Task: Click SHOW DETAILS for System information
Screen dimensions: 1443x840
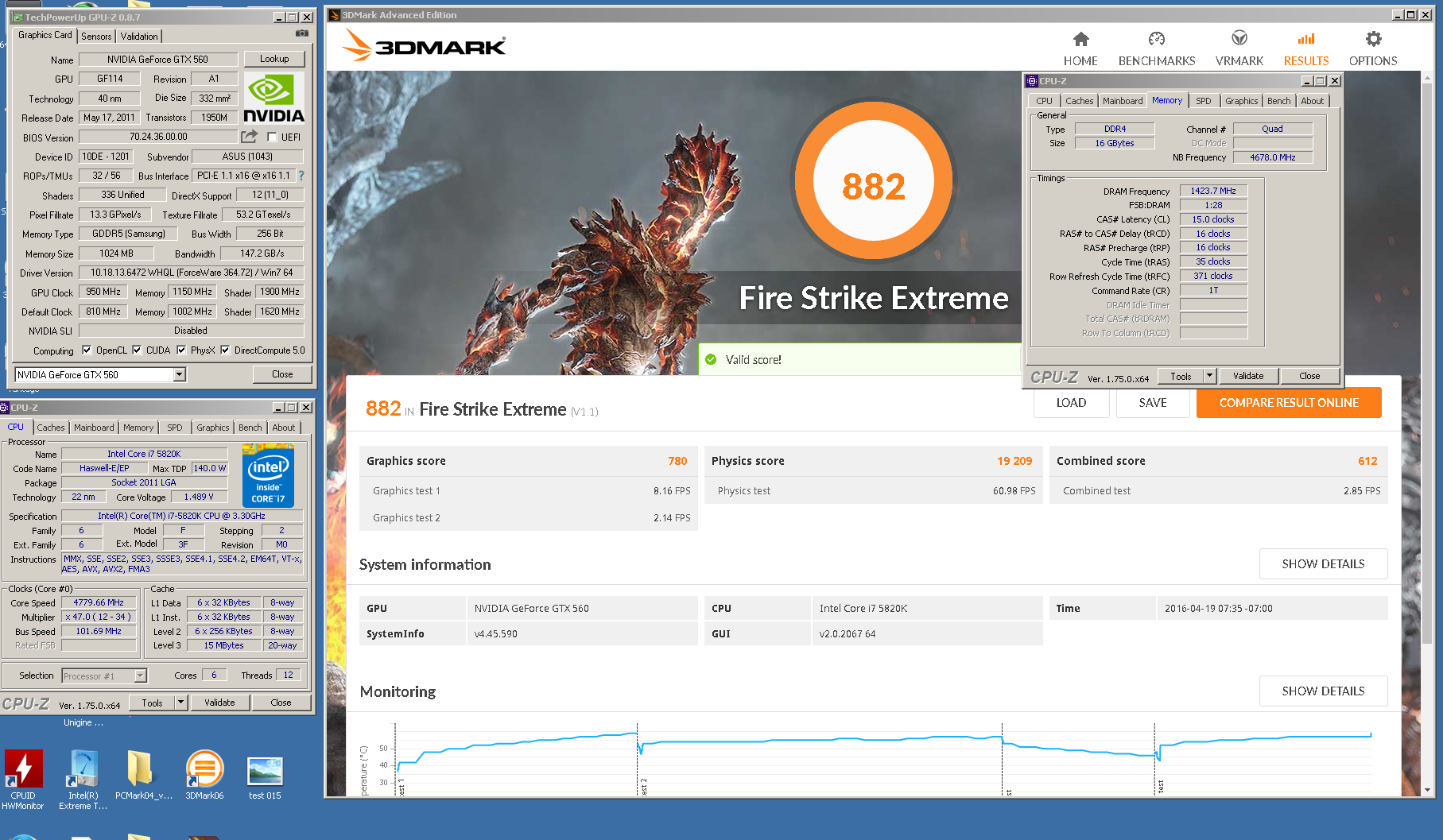Action: point(1323,563)
